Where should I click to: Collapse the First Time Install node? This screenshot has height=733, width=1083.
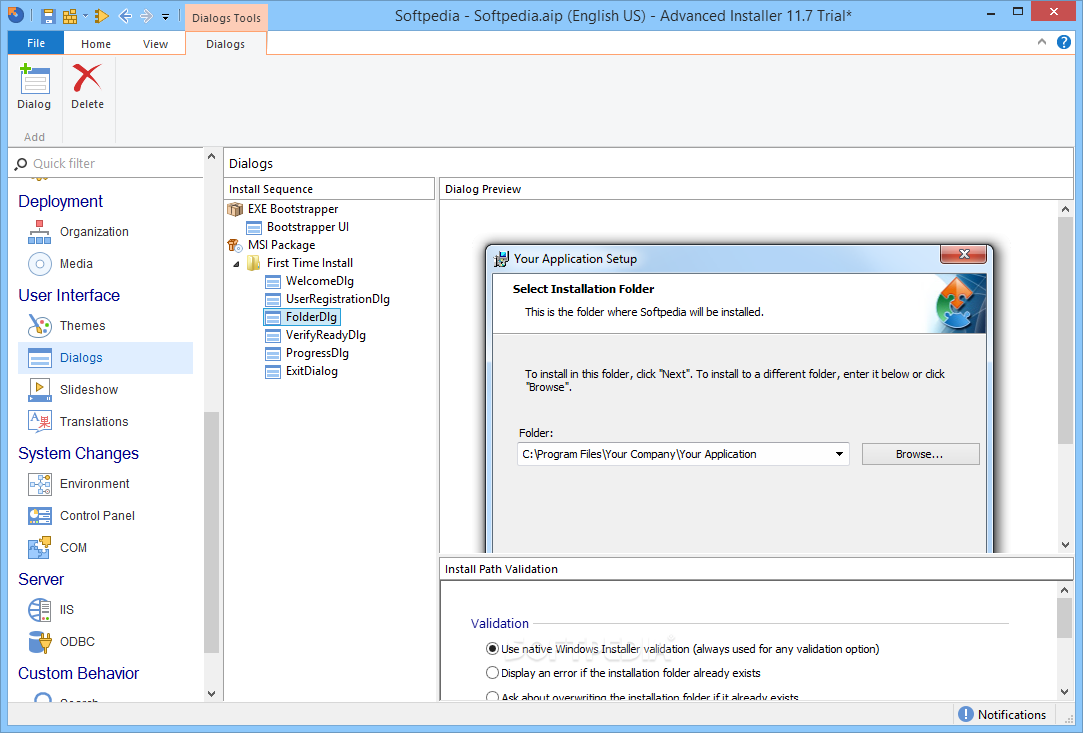pyautogui.click(x=236, y=263)
